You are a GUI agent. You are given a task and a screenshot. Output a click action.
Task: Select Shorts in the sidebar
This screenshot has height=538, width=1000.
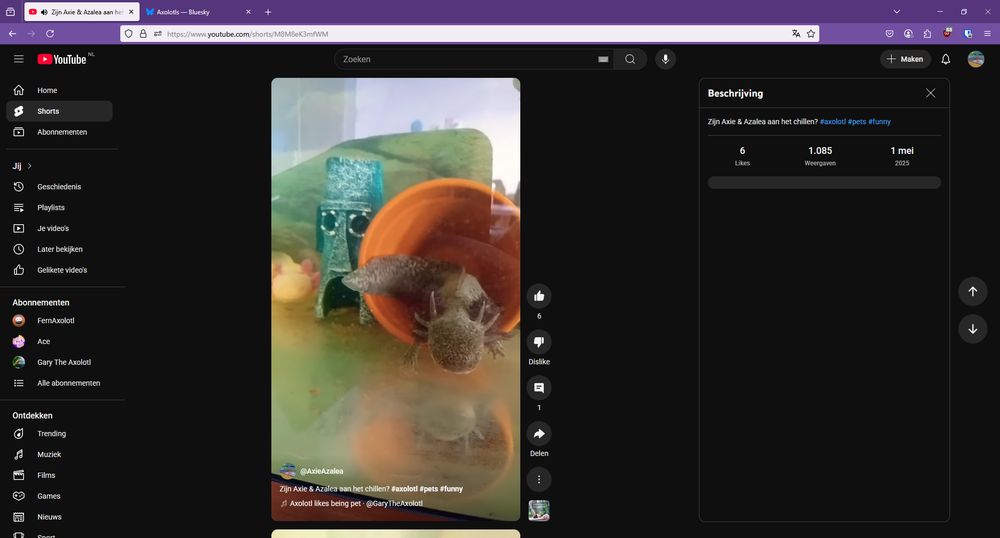[59, 111]
